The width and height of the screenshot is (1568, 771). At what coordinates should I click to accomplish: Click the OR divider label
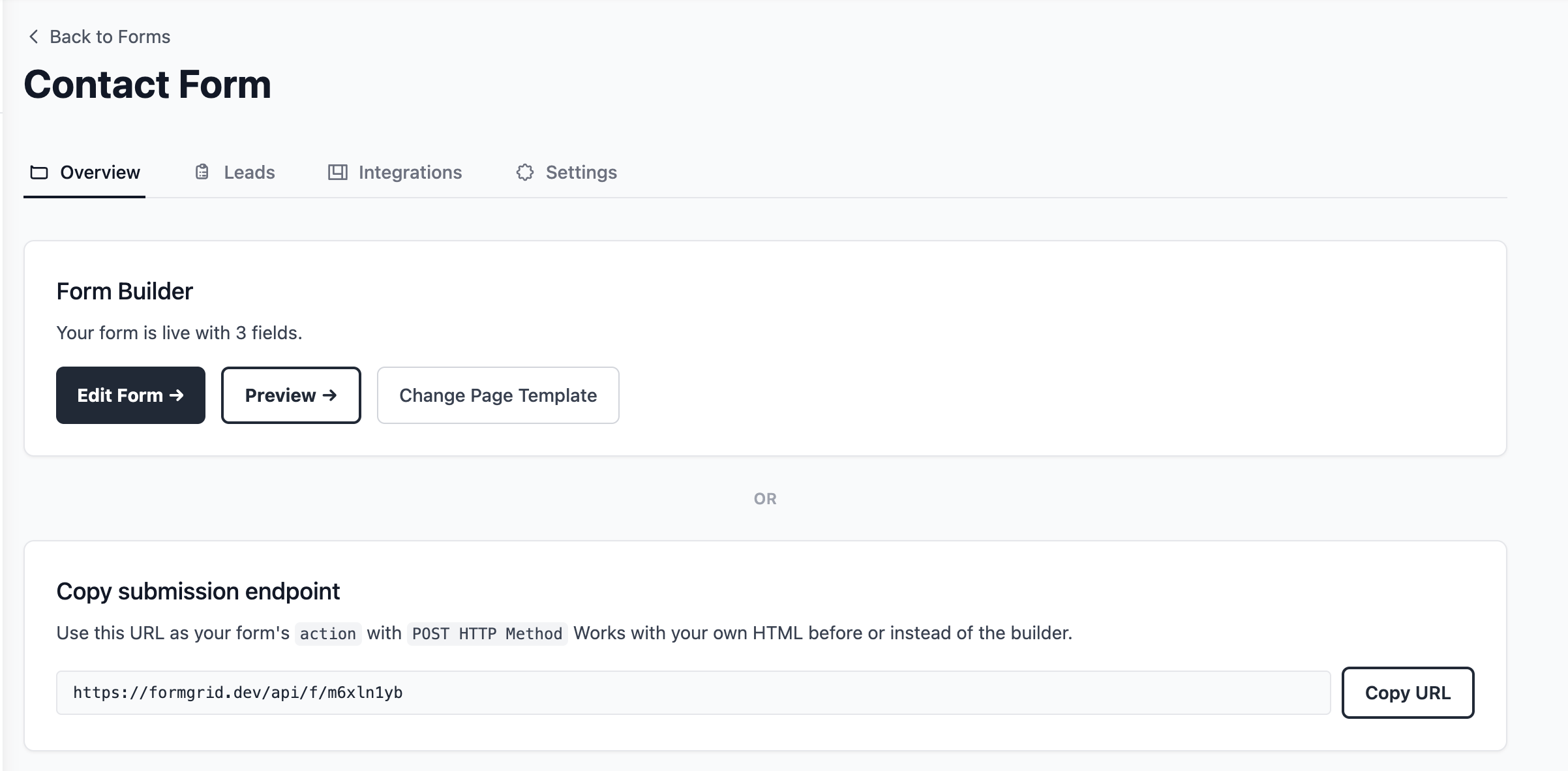point(765,498)
